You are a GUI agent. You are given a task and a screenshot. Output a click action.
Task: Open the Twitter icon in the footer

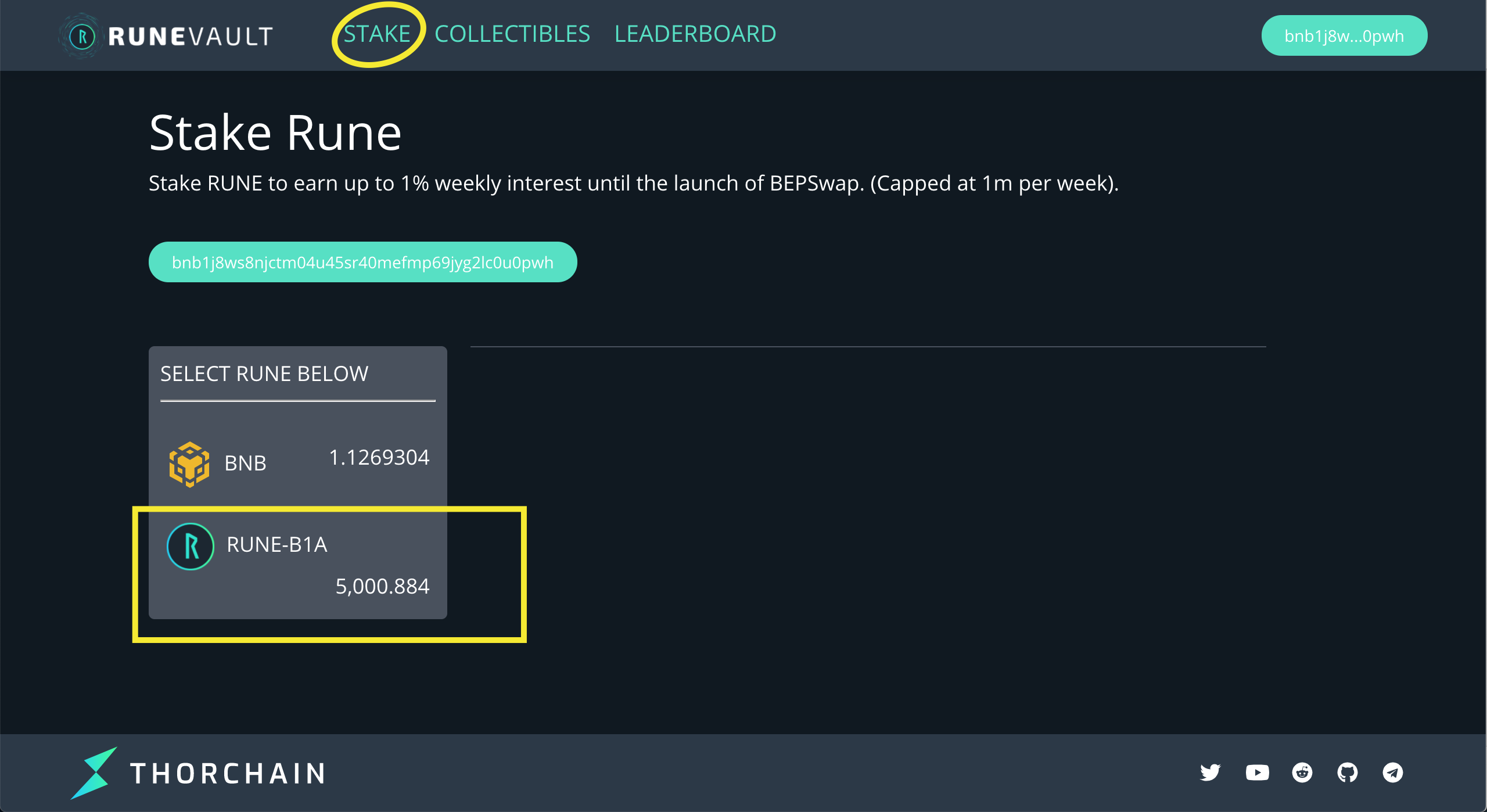click(1211, 773)
